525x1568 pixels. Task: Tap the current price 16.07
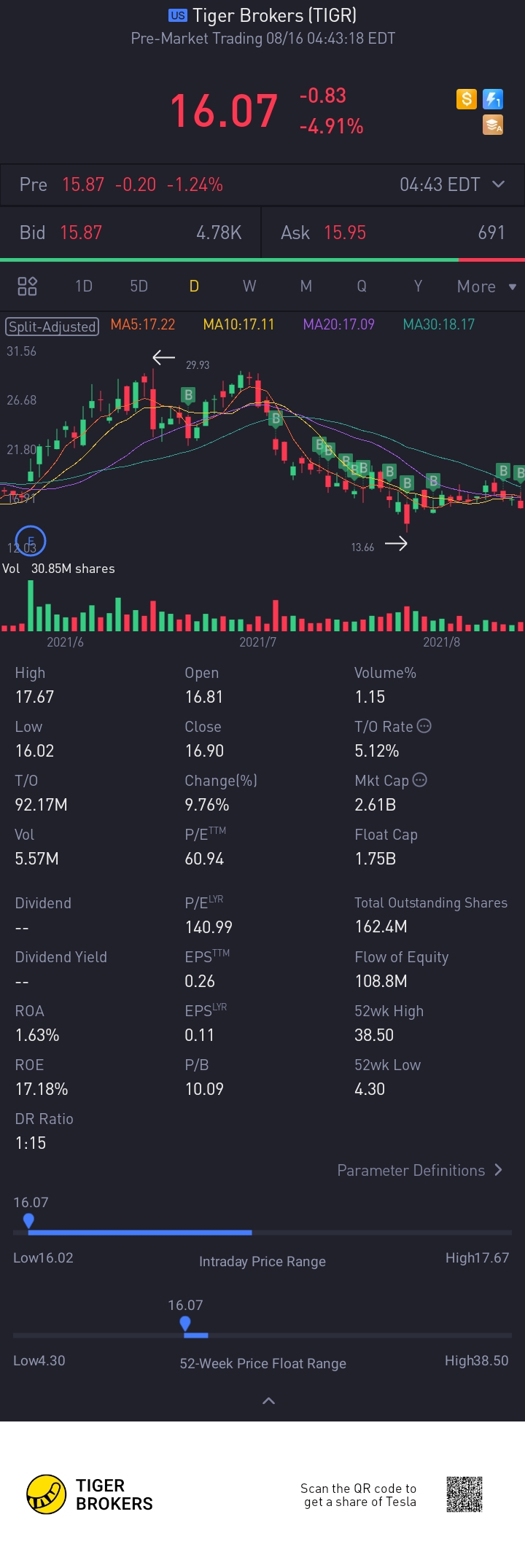point(224,112)
